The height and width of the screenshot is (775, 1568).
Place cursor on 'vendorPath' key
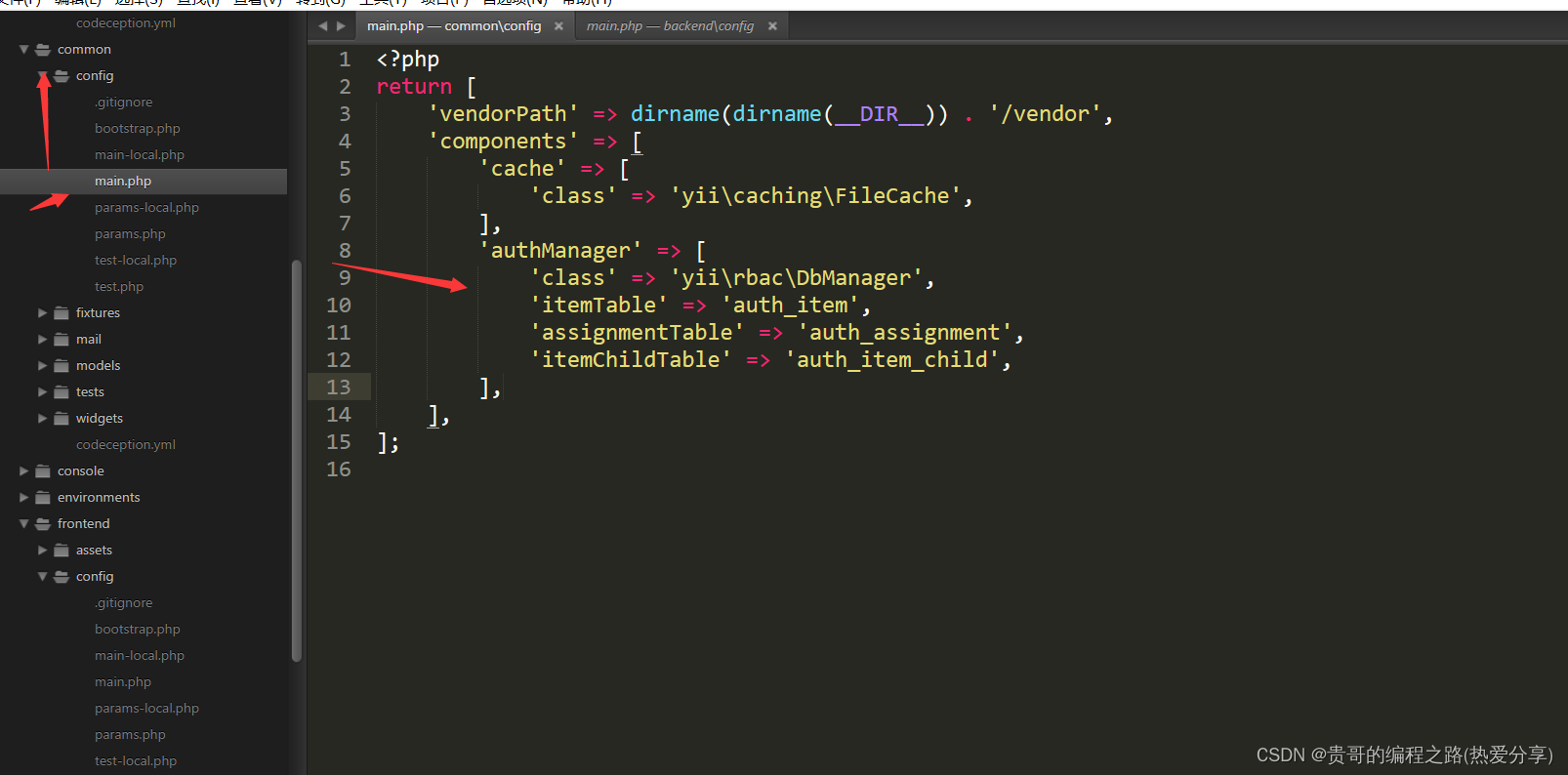pyautogui.click(x=504, y=114)
